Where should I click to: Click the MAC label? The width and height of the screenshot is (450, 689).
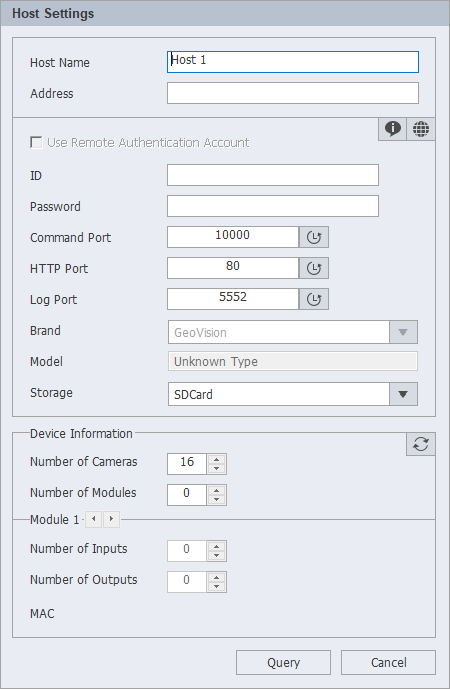click(x=42, y=613)
